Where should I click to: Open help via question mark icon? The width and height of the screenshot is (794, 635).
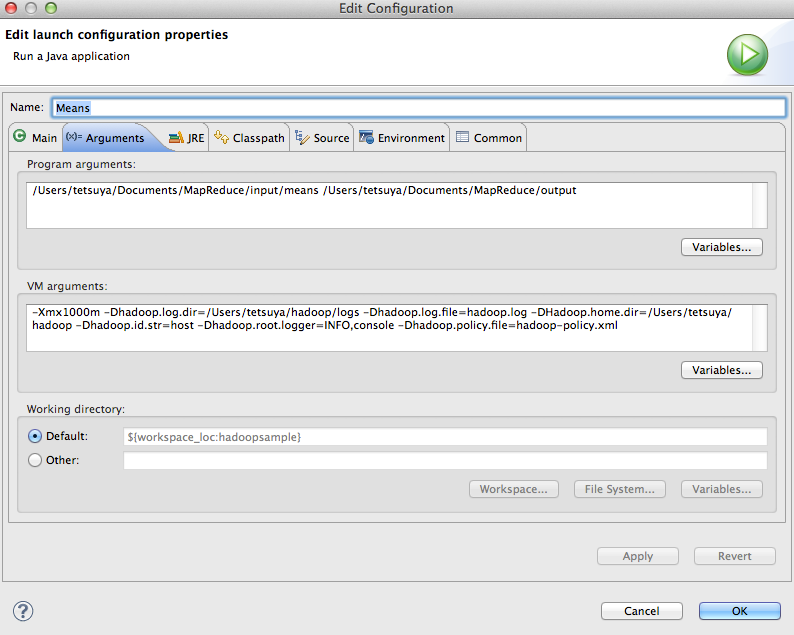click(23, 611)
